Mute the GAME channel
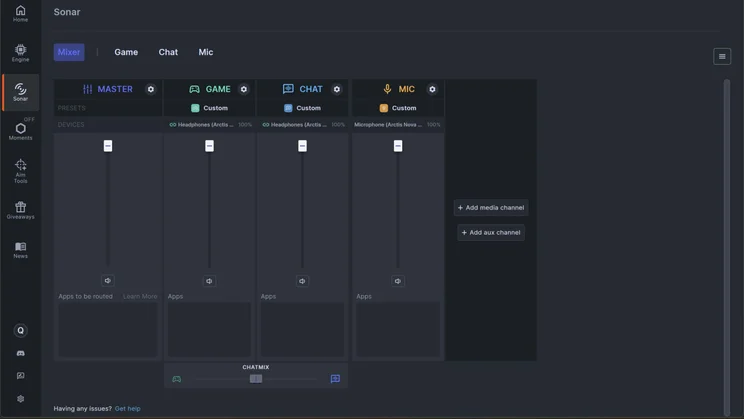 coord(209,281)
